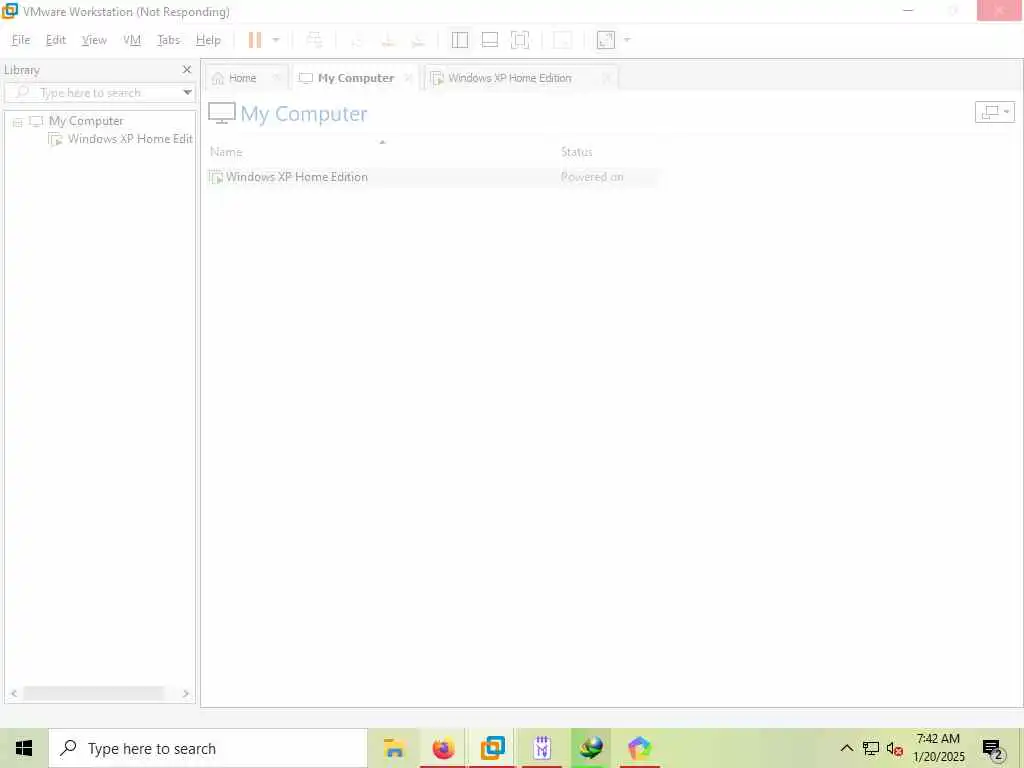Click the orange Pause VM toolbar button
This screenshot has height=768, width=1024.
(x=255, y=40)
